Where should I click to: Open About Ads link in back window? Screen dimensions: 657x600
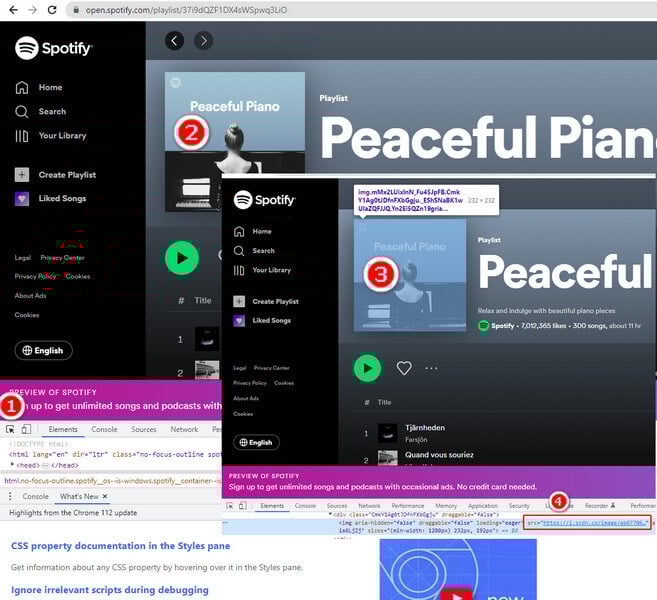(30, 295)
